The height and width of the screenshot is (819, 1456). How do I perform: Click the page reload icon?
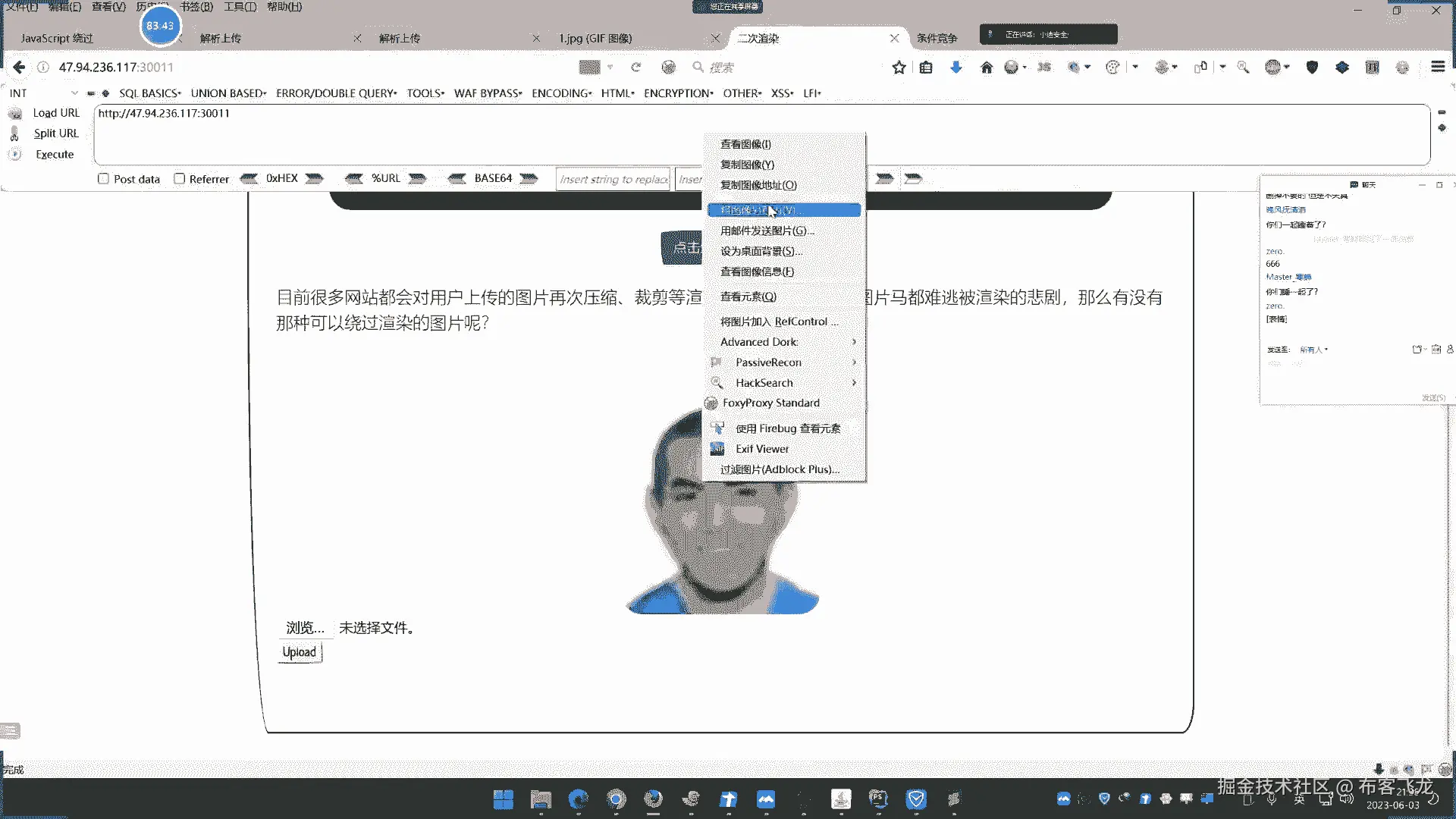pyautogui.click(x=635, y=67)
